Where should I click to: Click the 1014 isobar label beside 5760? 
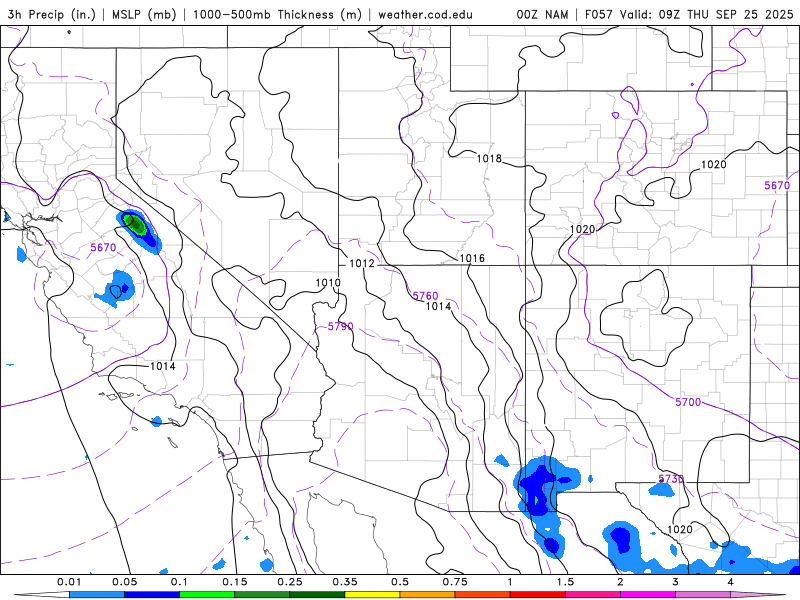click(438, 306)
